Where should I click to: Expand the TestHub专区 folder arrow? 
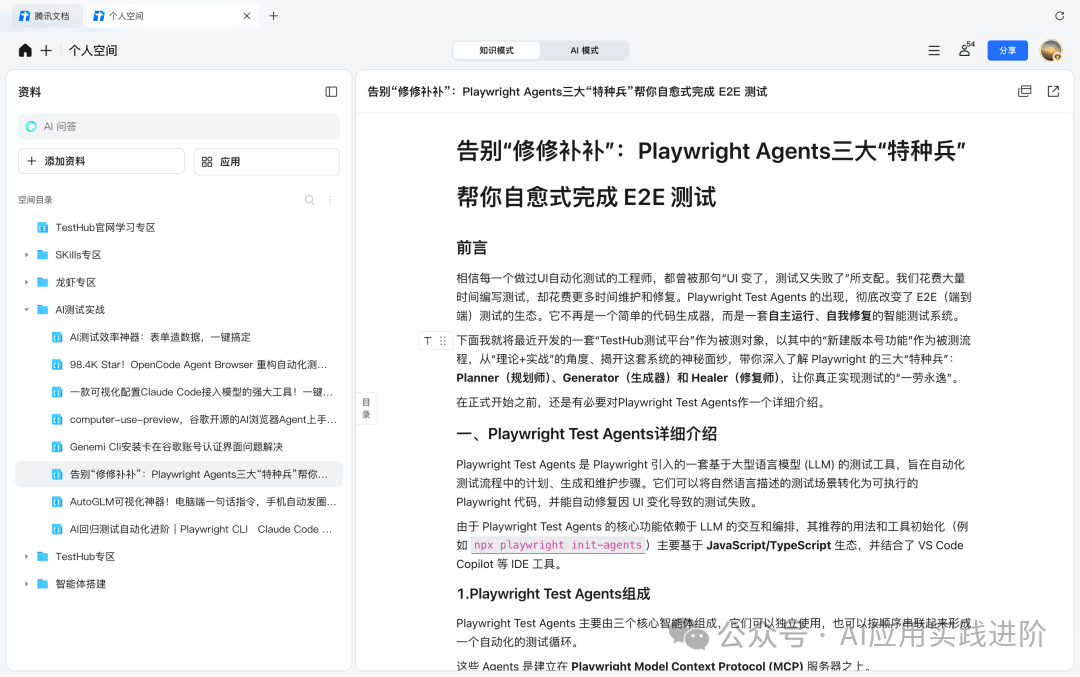click(x=26, y=556)
